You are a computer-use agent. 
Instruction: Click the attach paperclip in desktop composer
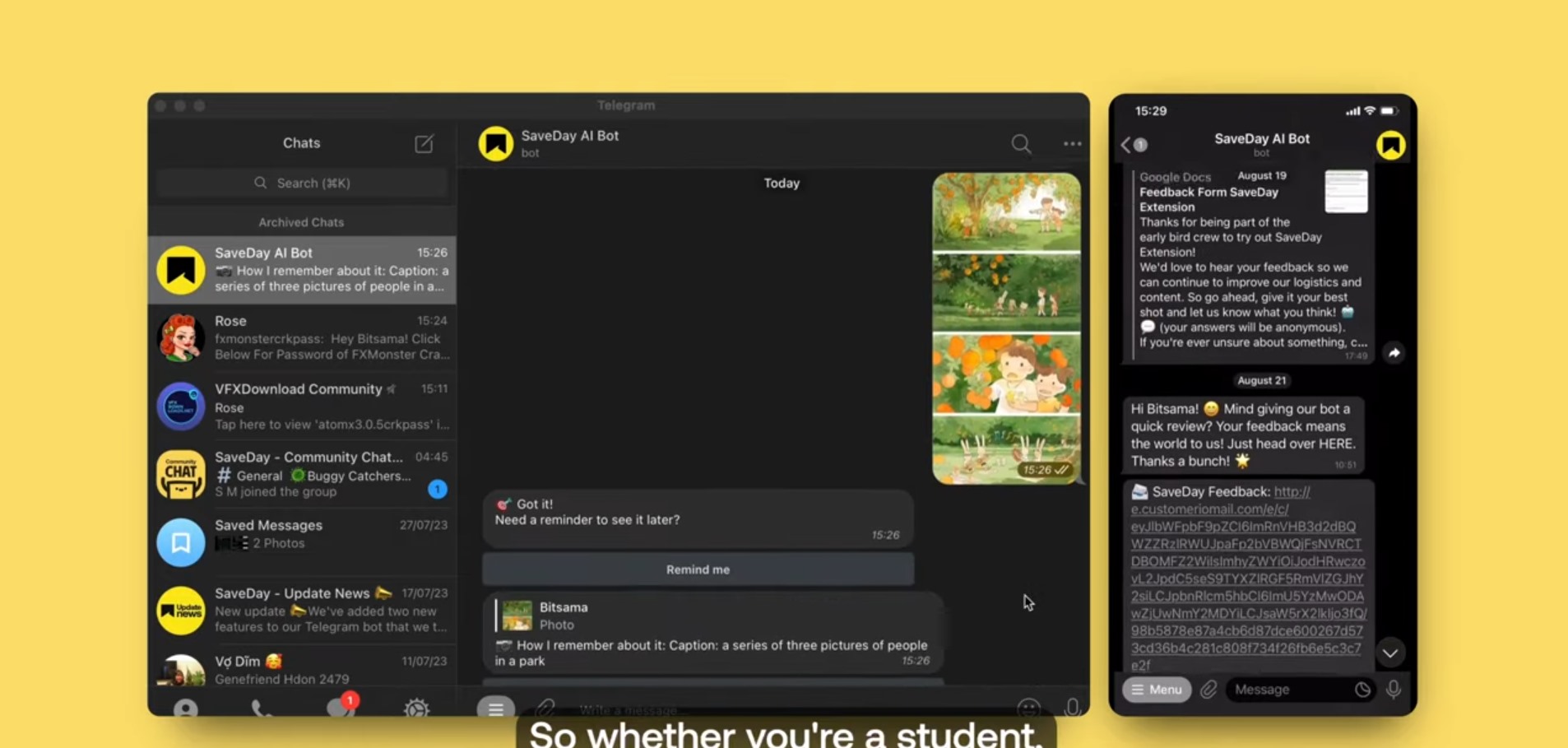coord(545,707)
